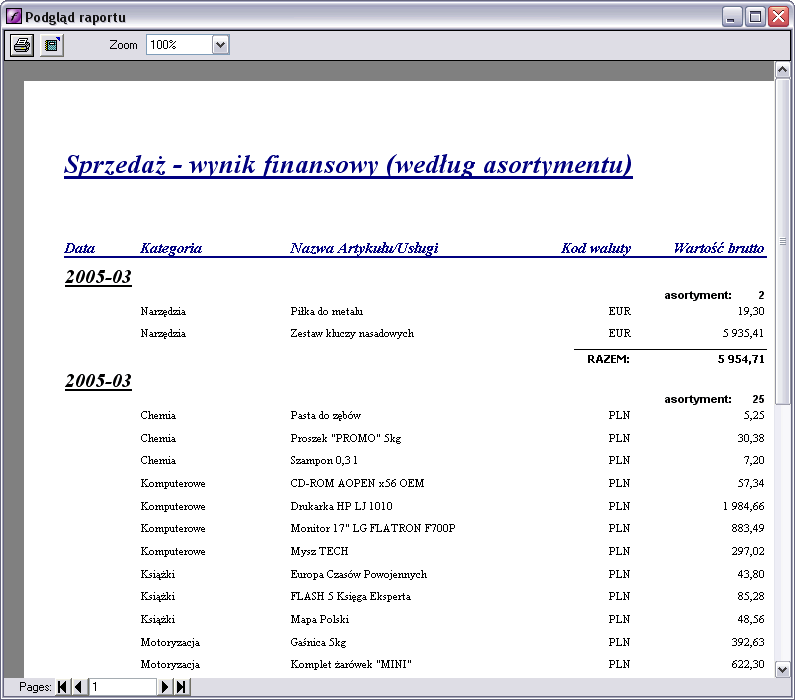
Task: Click the app icon in title bar
Action: point(14,17)
